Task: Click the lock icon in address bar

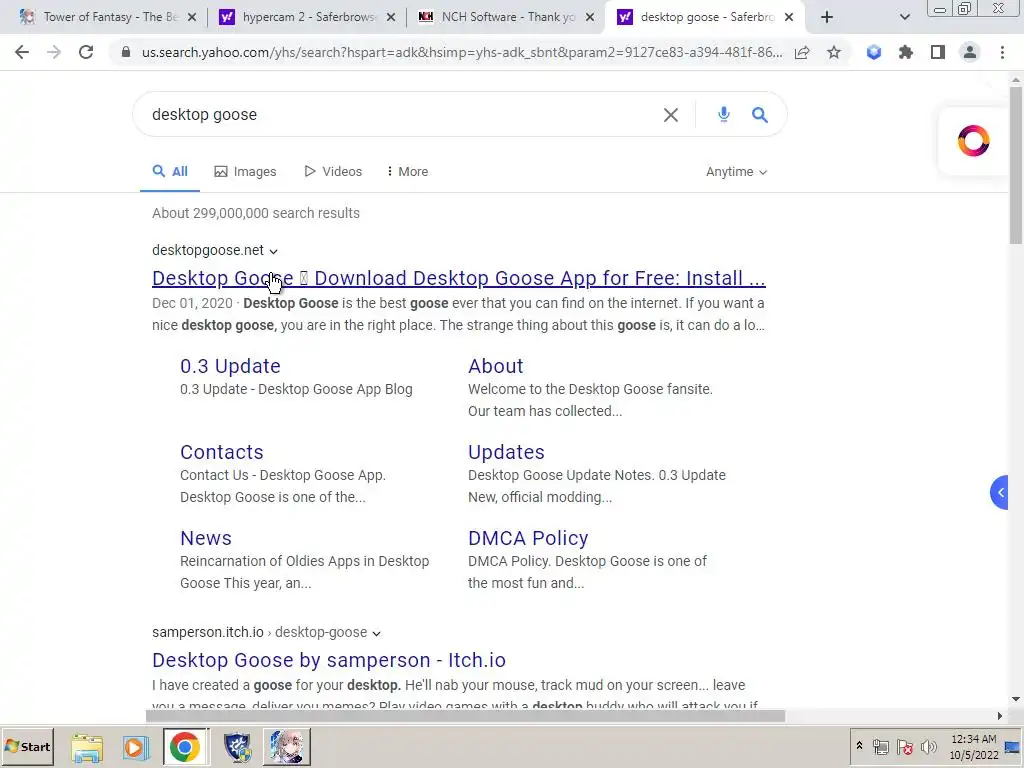Action: pyautogui.click(x=125, y=52)
